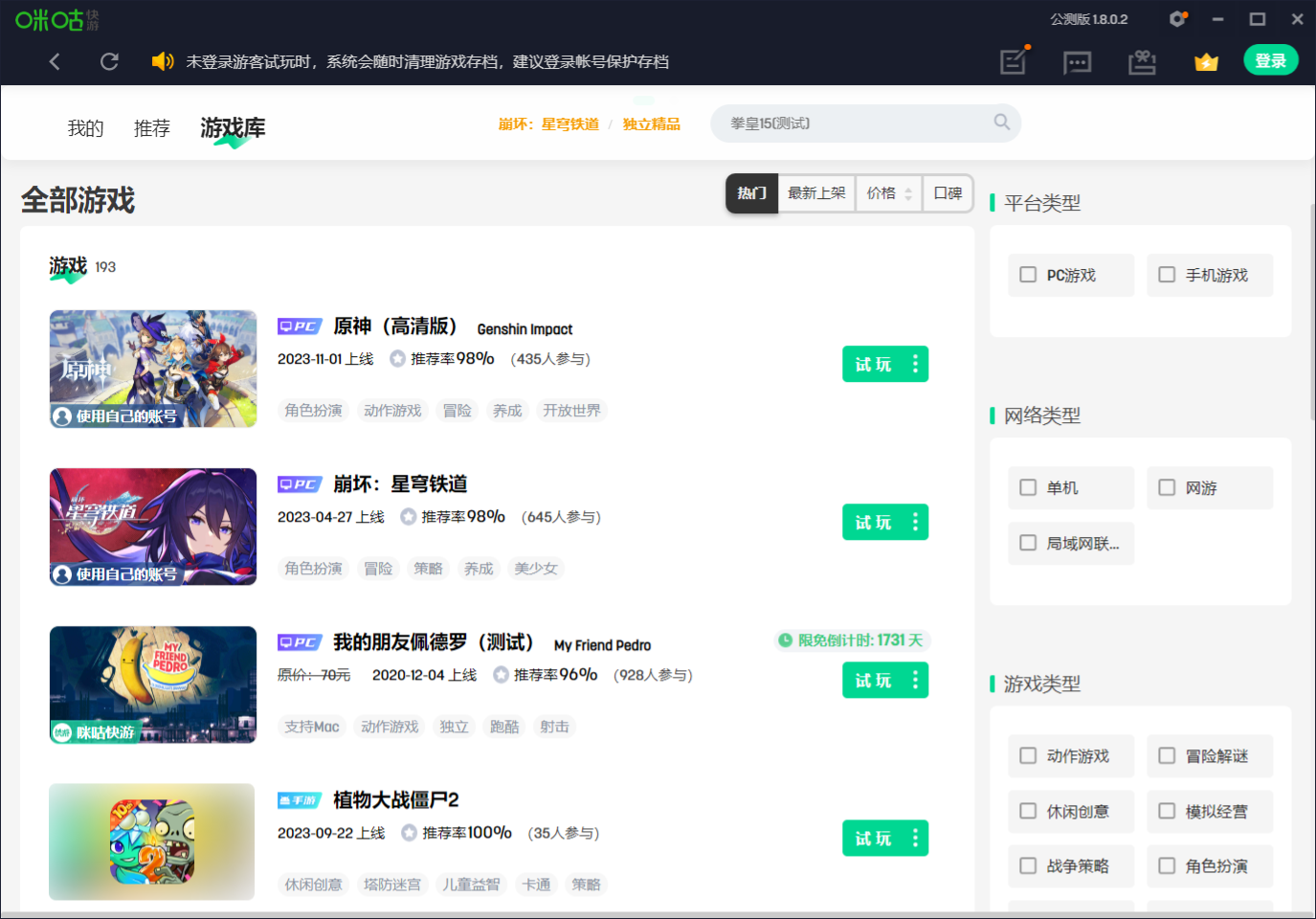
Task: Click the 手游 badge beside 植物大战僵尸2
Action: 300,800
